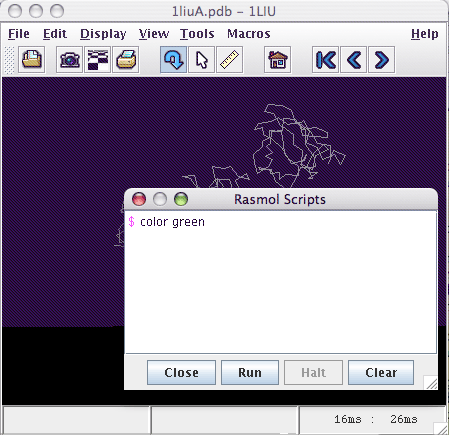Image resolution: width=449 pixels, height=435 pixels.
Task: Open the Macros menu
Action: click(x=249, y=34)
